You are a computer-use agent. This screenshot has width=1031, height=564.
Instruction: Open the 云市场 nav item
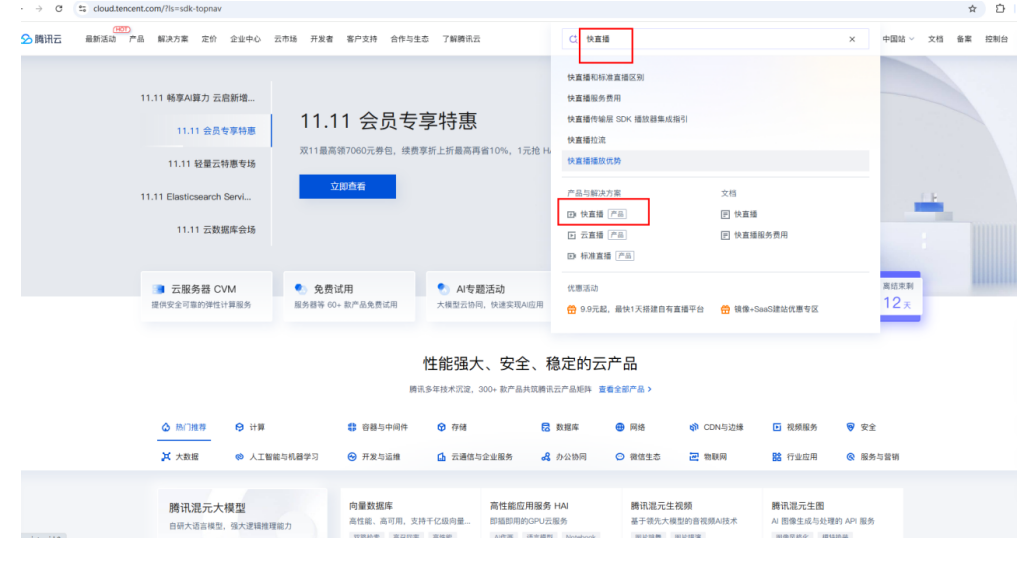click(x=285, y=39)
